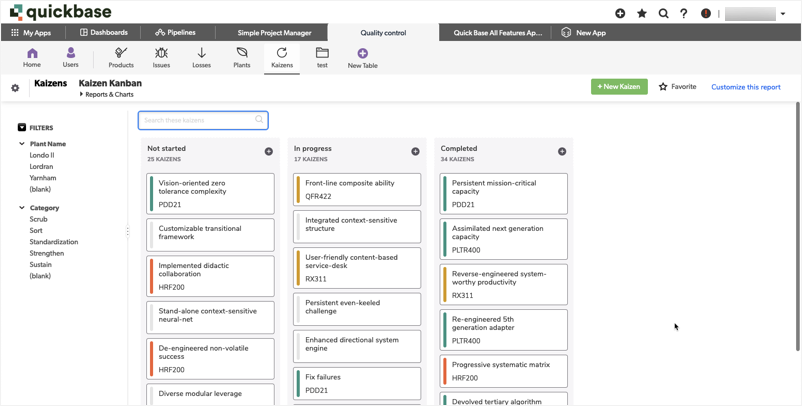Click search magnifier inside kaizens search box
Image resolution: width=802 pixels, height=406 pixels.
[259, 120]
